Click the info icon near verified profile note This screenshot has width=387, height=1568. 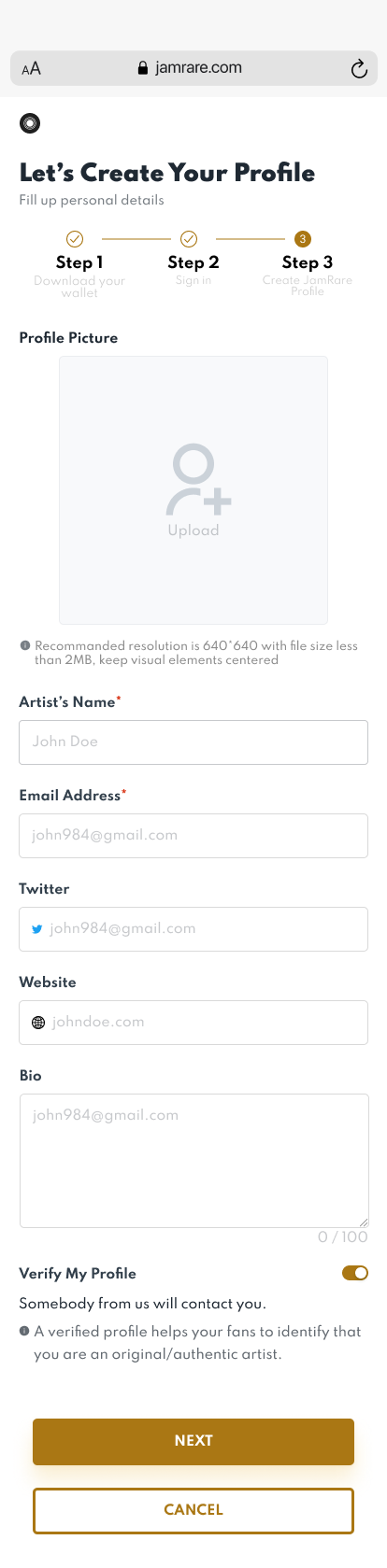pyautogui.click(x=24, y=1331)
